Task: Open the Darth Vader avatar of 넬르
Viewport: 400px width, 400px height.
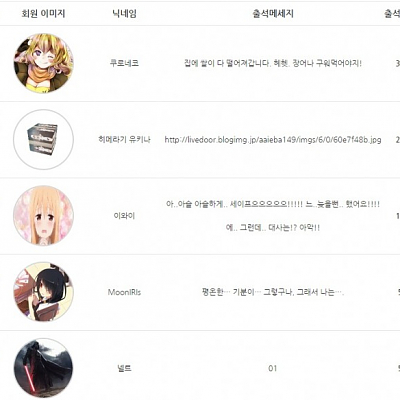Action: coord(43,368)
